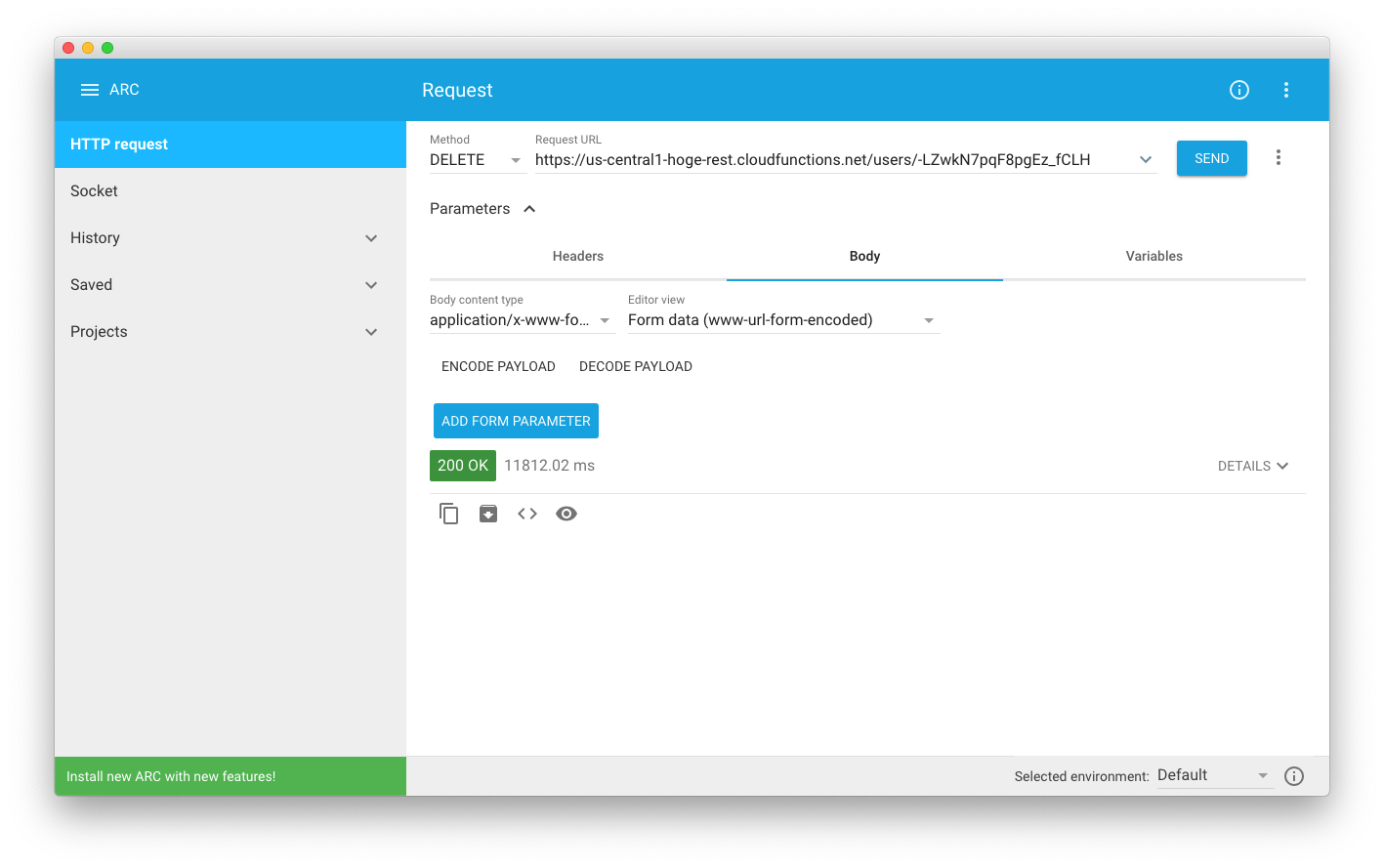The image size is (1384, 868).
Task: Open the ARC hamburger menu
Action: (90, 90)
